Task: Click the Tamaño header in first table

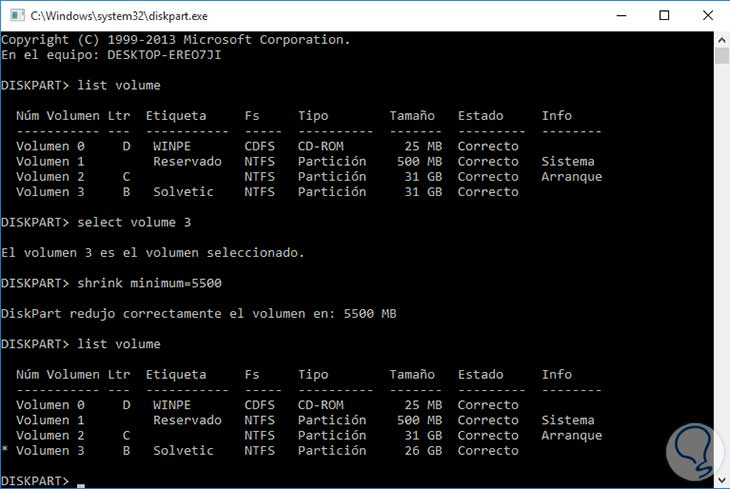Action: tap(415, 115)
